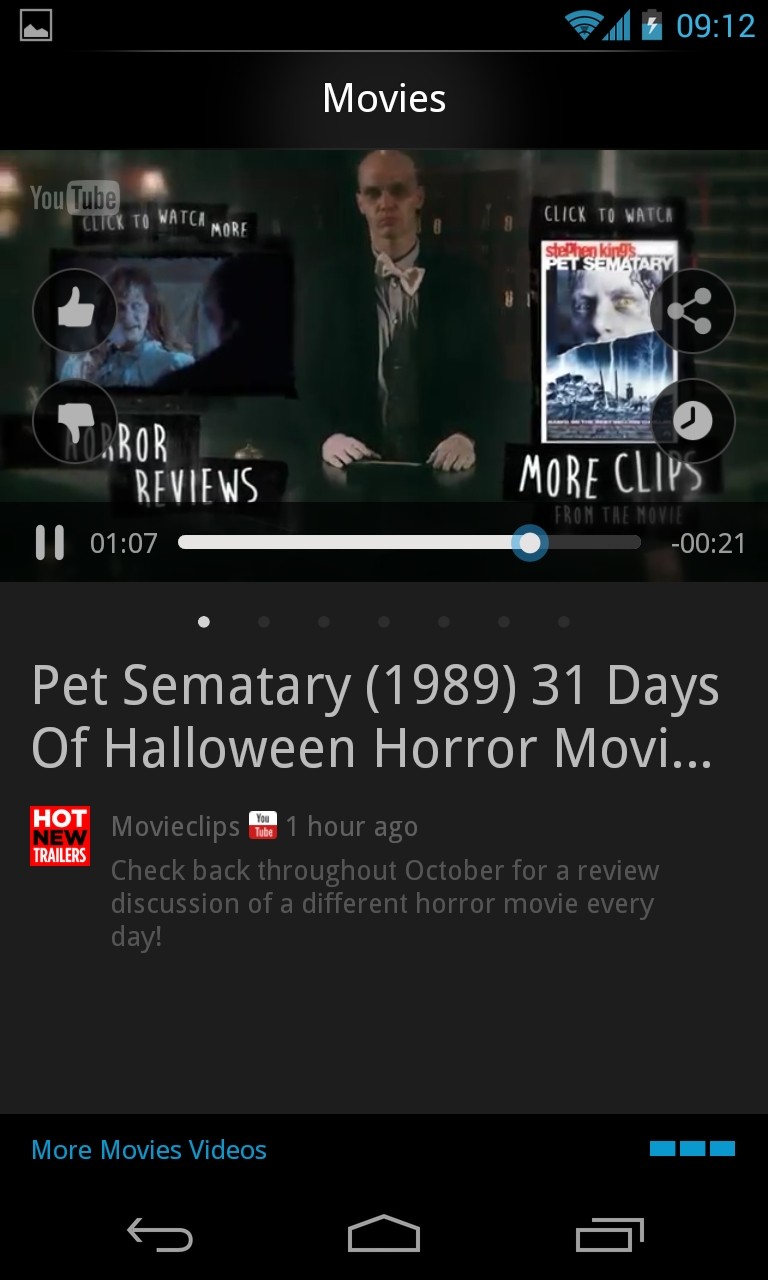The height and width of the screenshot is (1280, 768).
Task: Tap the Android home navigation button
Action: [384, 1234]
